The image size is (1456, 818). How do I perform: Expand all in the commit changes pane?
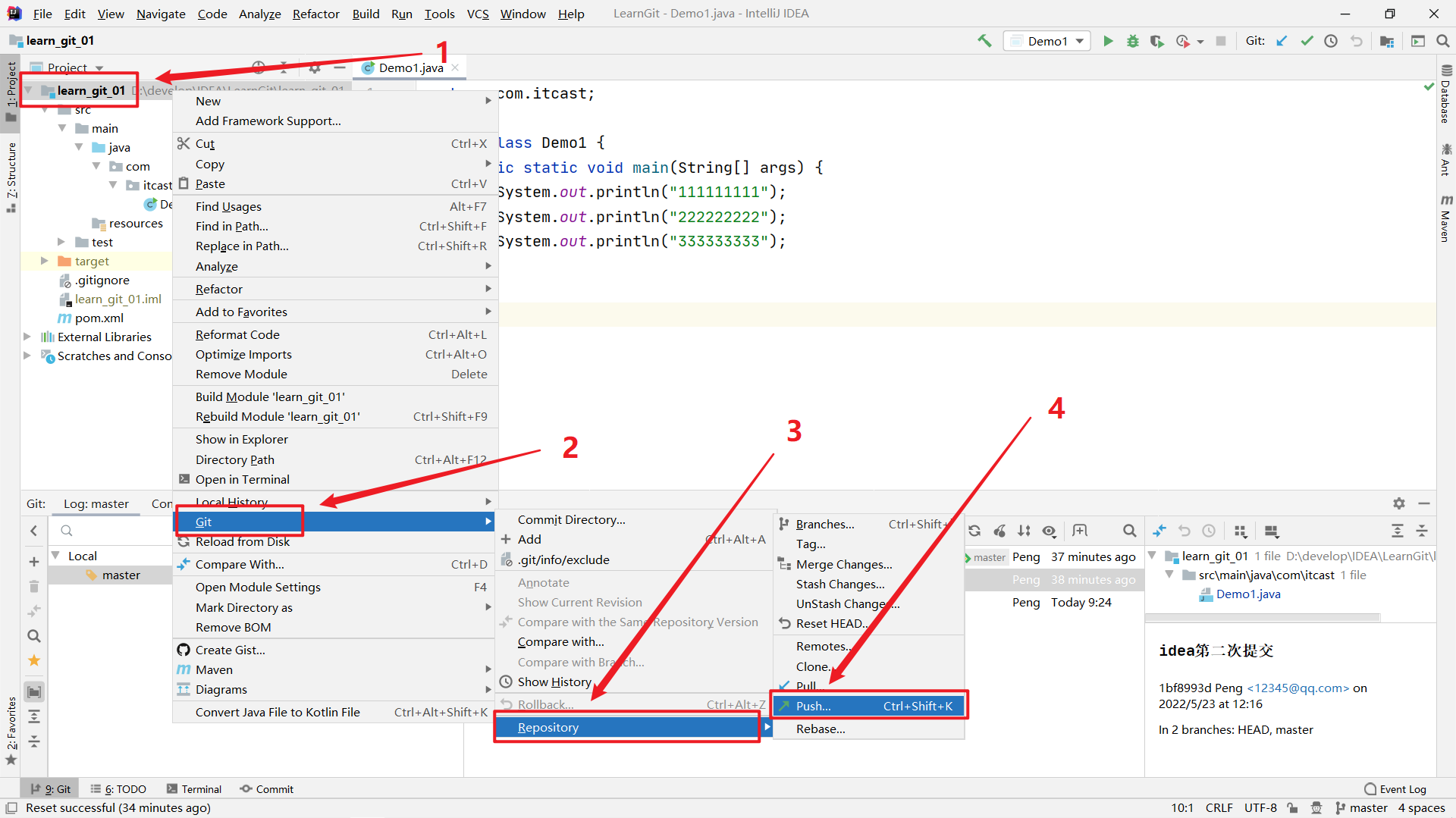[x=1398, y=531]
